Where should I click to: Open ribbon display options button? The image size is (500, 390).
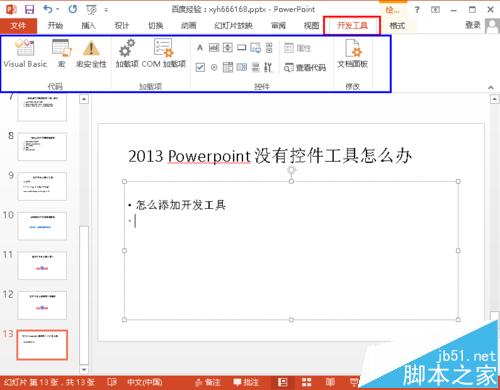435,10
